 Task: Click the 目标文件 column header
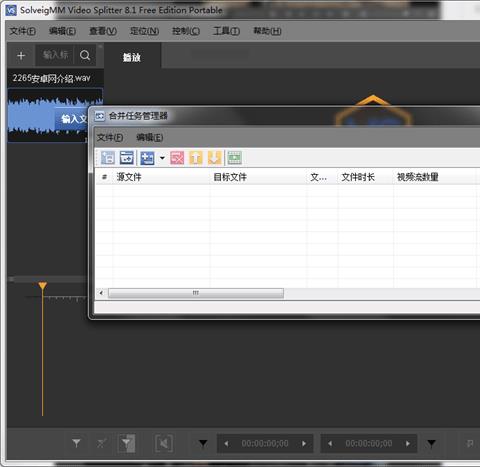[x=258, y=177]
